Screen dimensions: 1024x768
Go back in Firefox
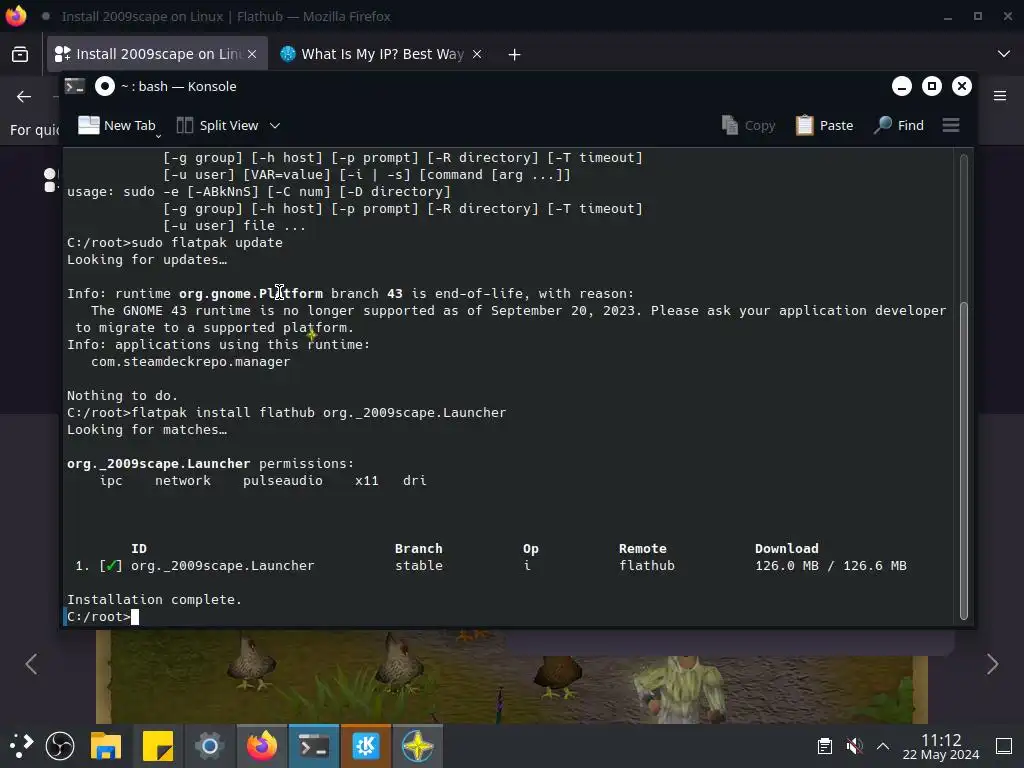click(24, 97)
